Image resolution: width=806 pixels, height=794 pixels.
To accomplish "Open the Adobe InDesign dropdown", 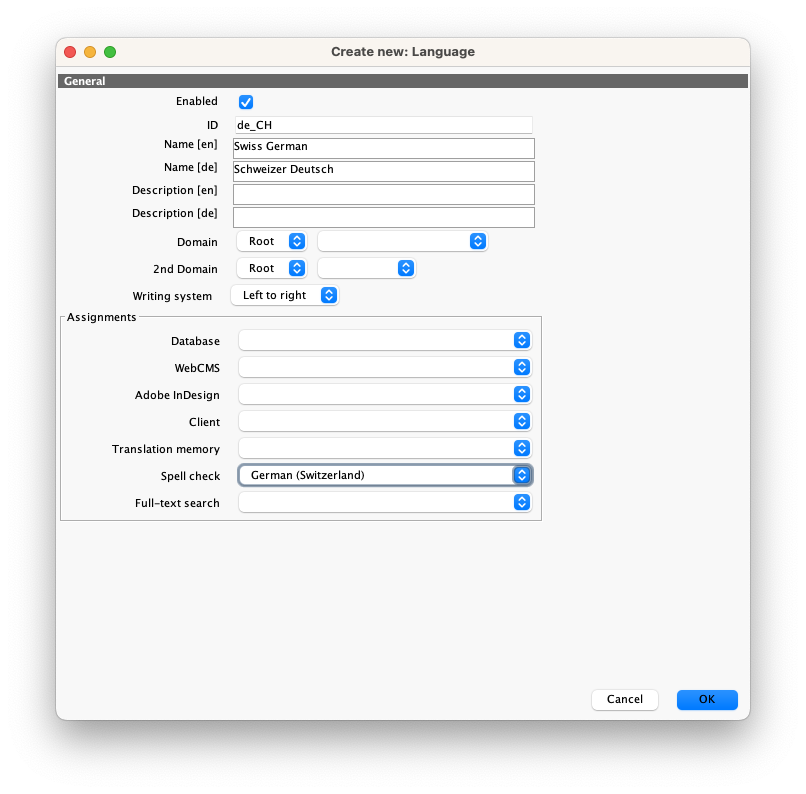I will 385,395.
